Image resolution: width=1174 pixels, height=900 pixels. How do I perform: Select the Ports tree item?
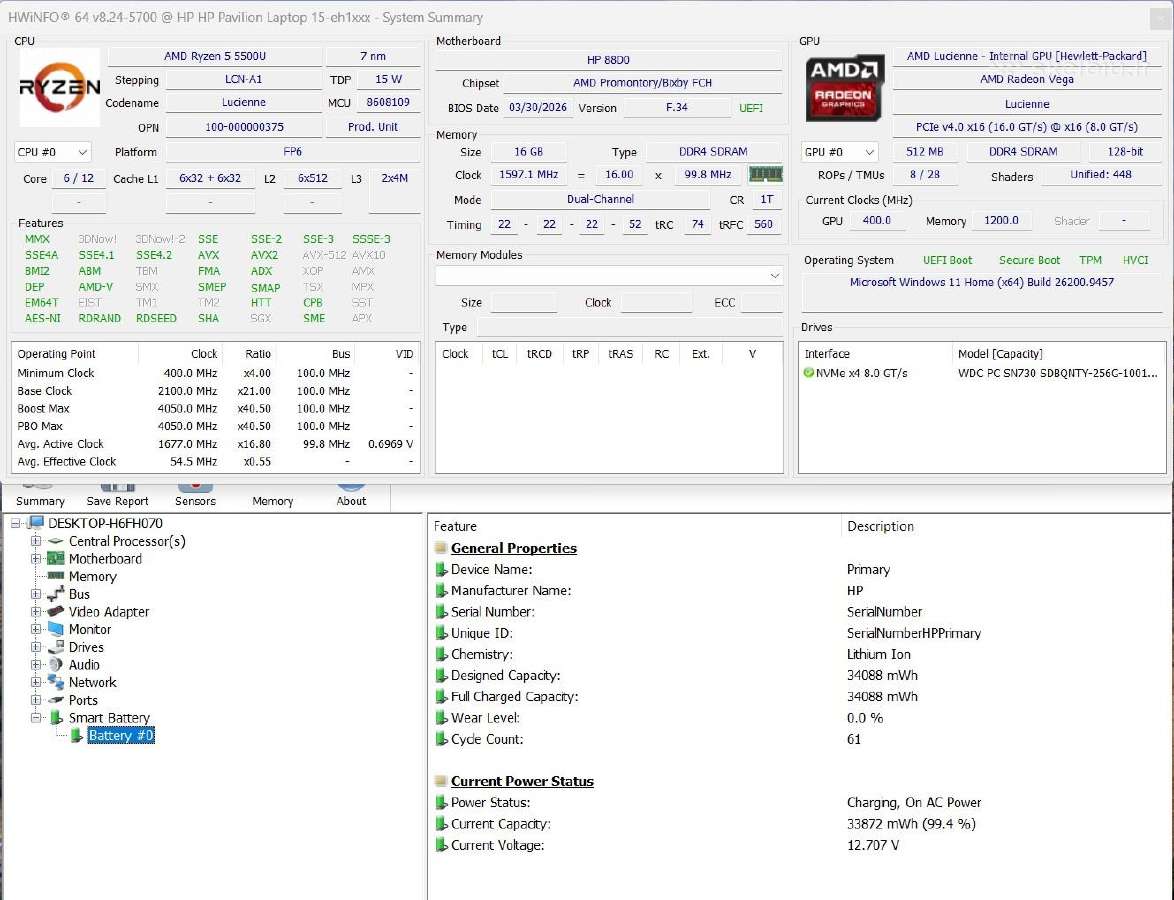tap(83, 700)
